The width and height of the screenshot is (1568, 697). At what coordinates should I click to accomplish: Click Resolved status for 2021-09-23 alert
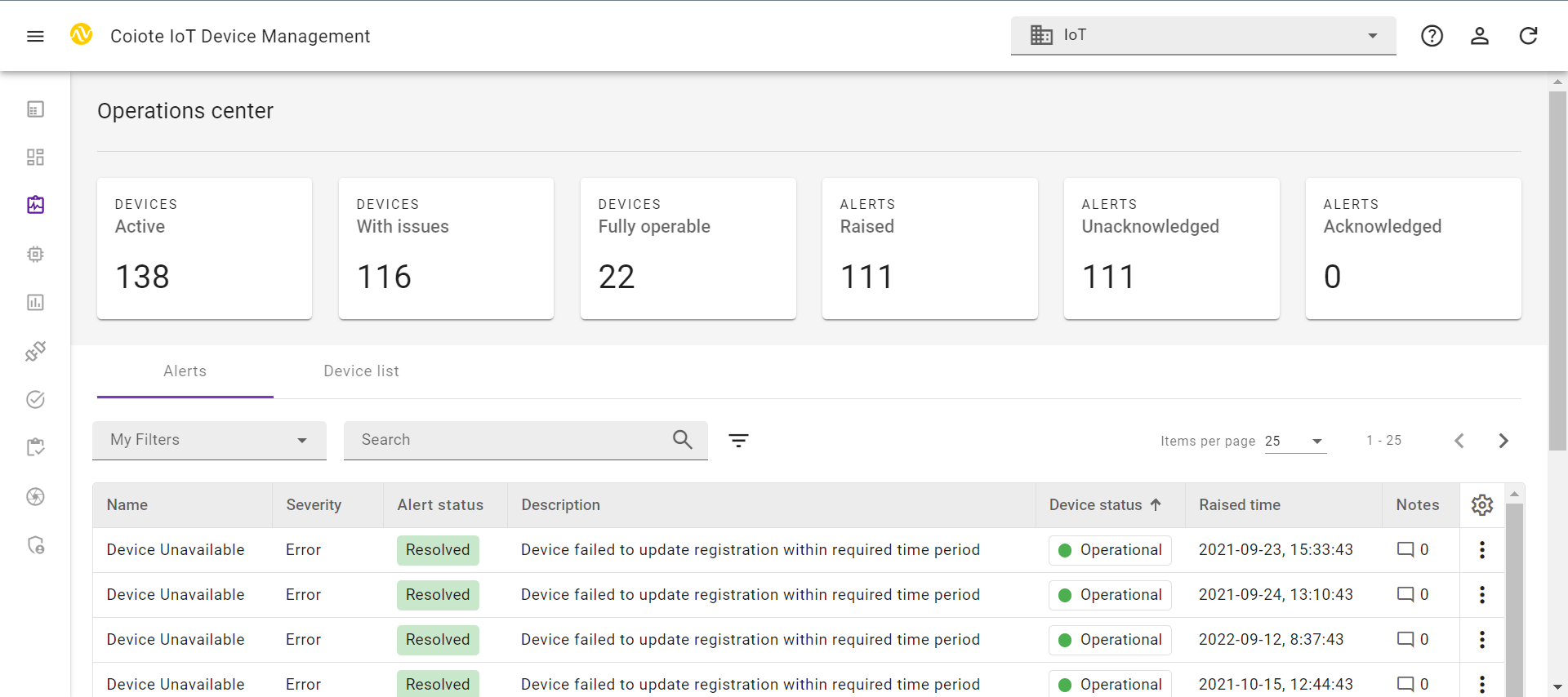[438, 550]
